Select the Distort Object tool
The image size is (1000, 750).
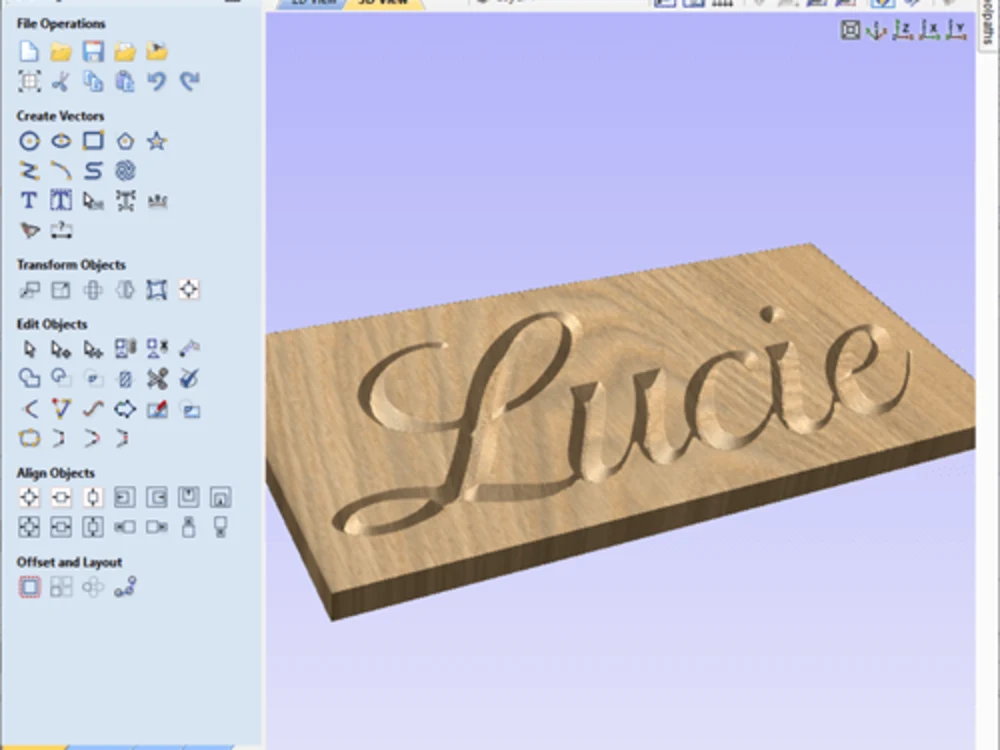(x=157, y=290)
